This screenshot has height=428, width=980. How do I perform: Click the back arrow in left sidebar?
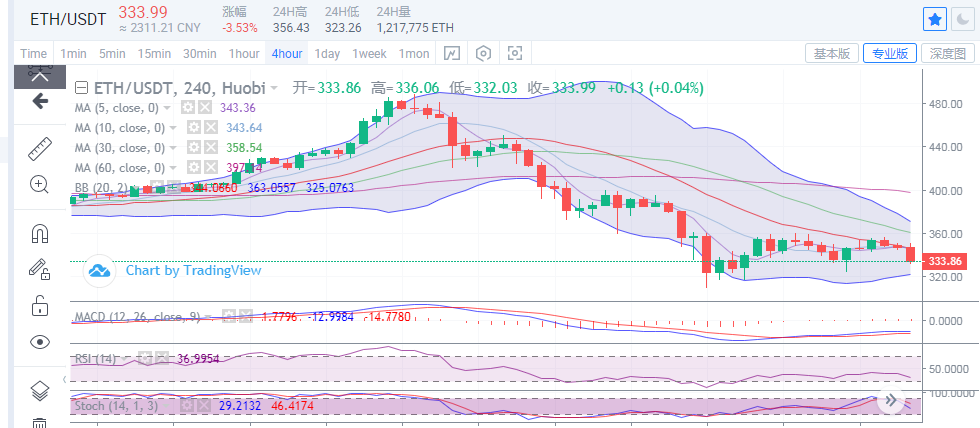pos(40,100)
